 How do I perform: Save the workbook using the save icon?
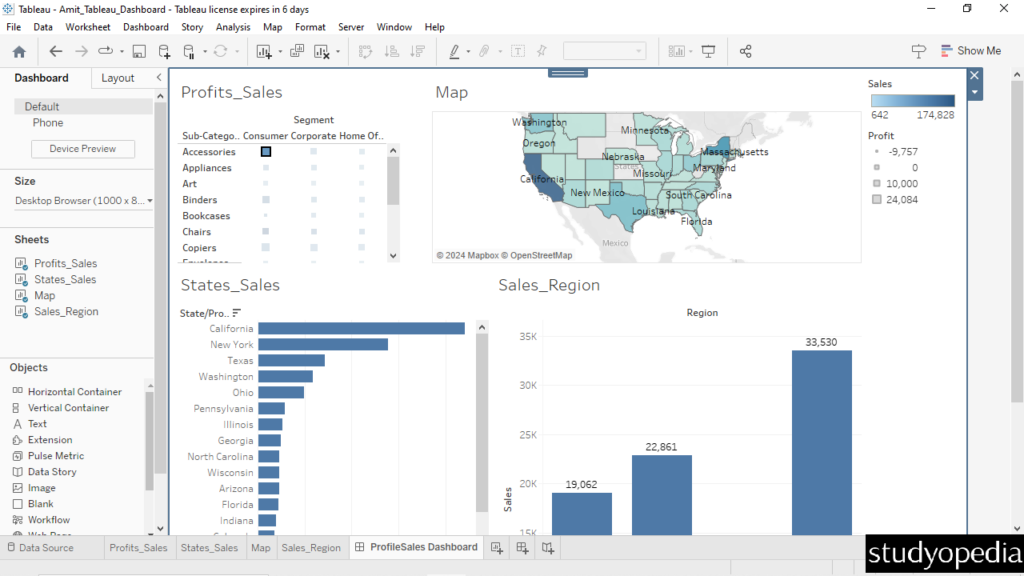tap(137, 50)
